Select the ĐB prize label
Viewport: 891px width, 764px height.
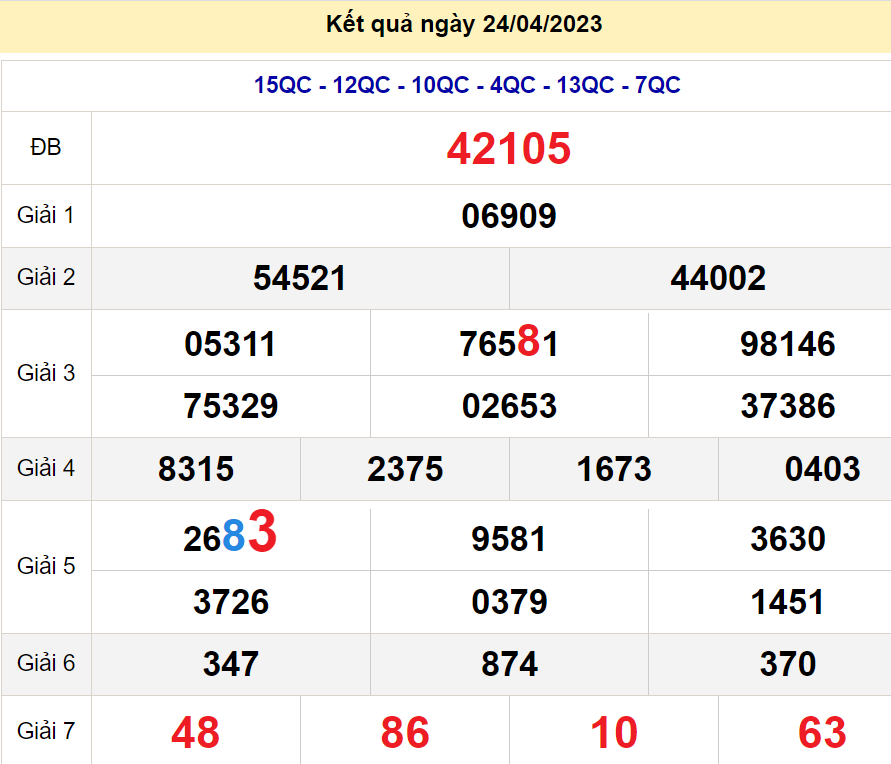pyautogui.click(x=46, y=148)
